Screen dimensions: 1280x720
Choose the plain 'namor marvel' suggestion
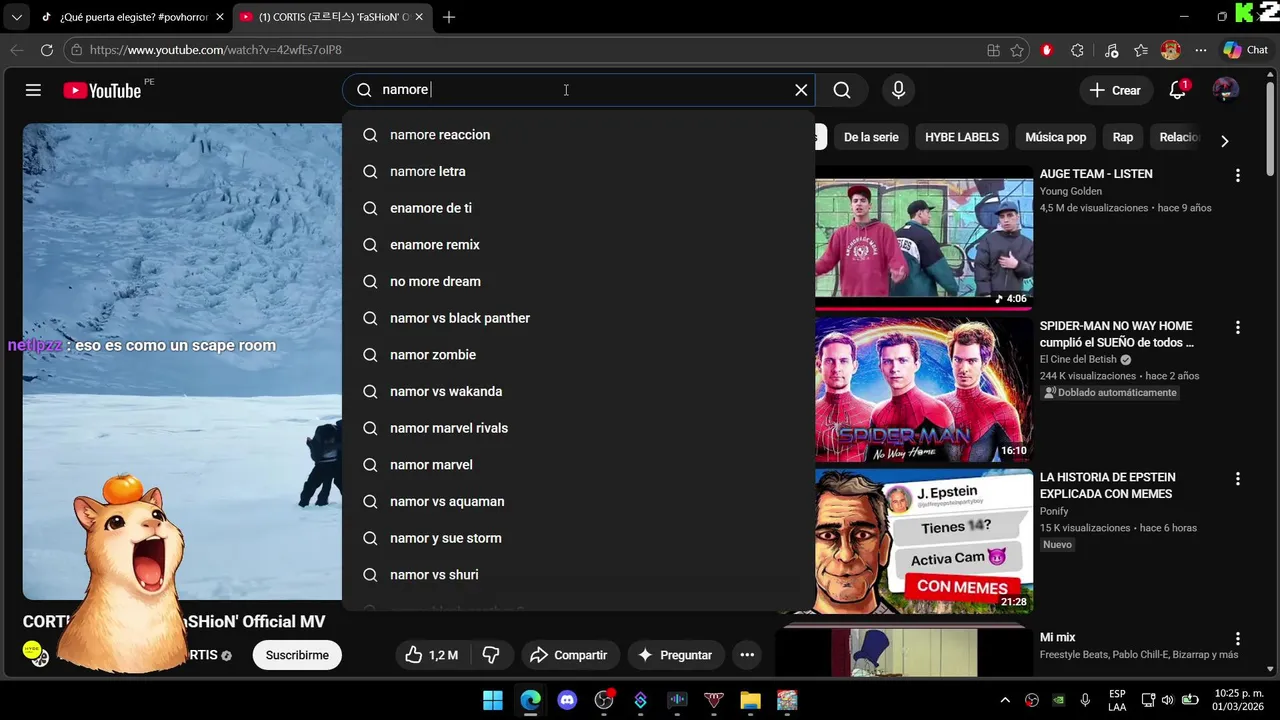click(578, 465)
